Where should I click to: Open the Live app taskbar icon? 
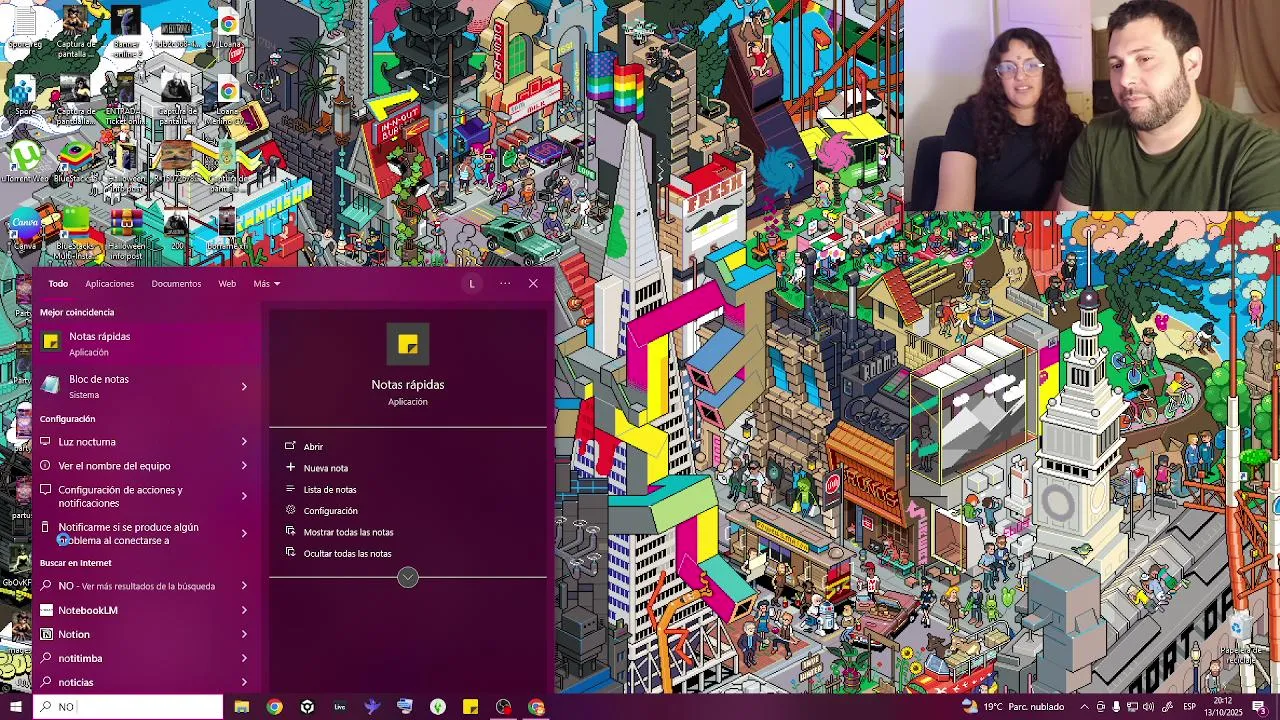[340, 707]
